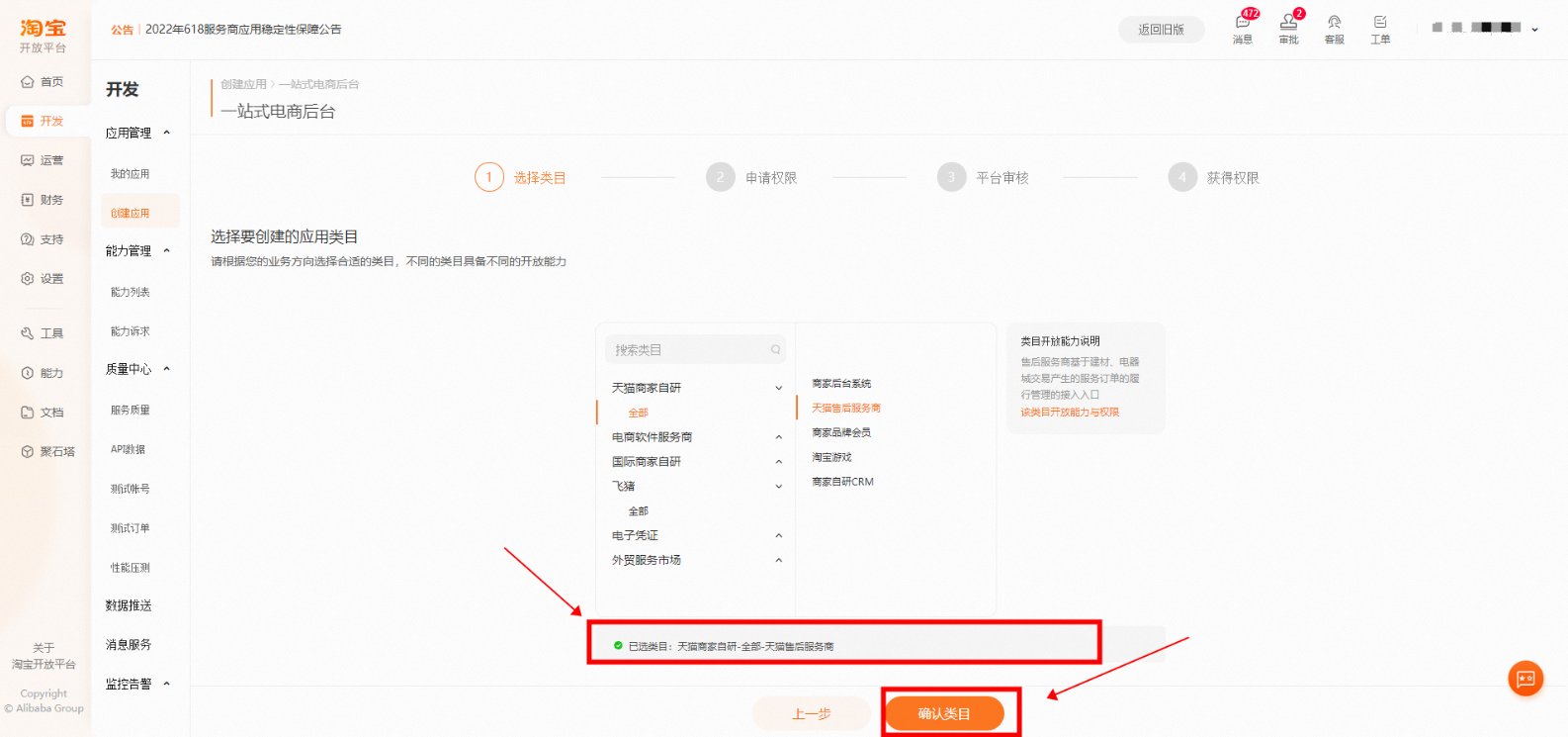This screenshot has width=1568, height=737.
Task: Collapse the 应用管理 menu group
Action: click(166, 133)
